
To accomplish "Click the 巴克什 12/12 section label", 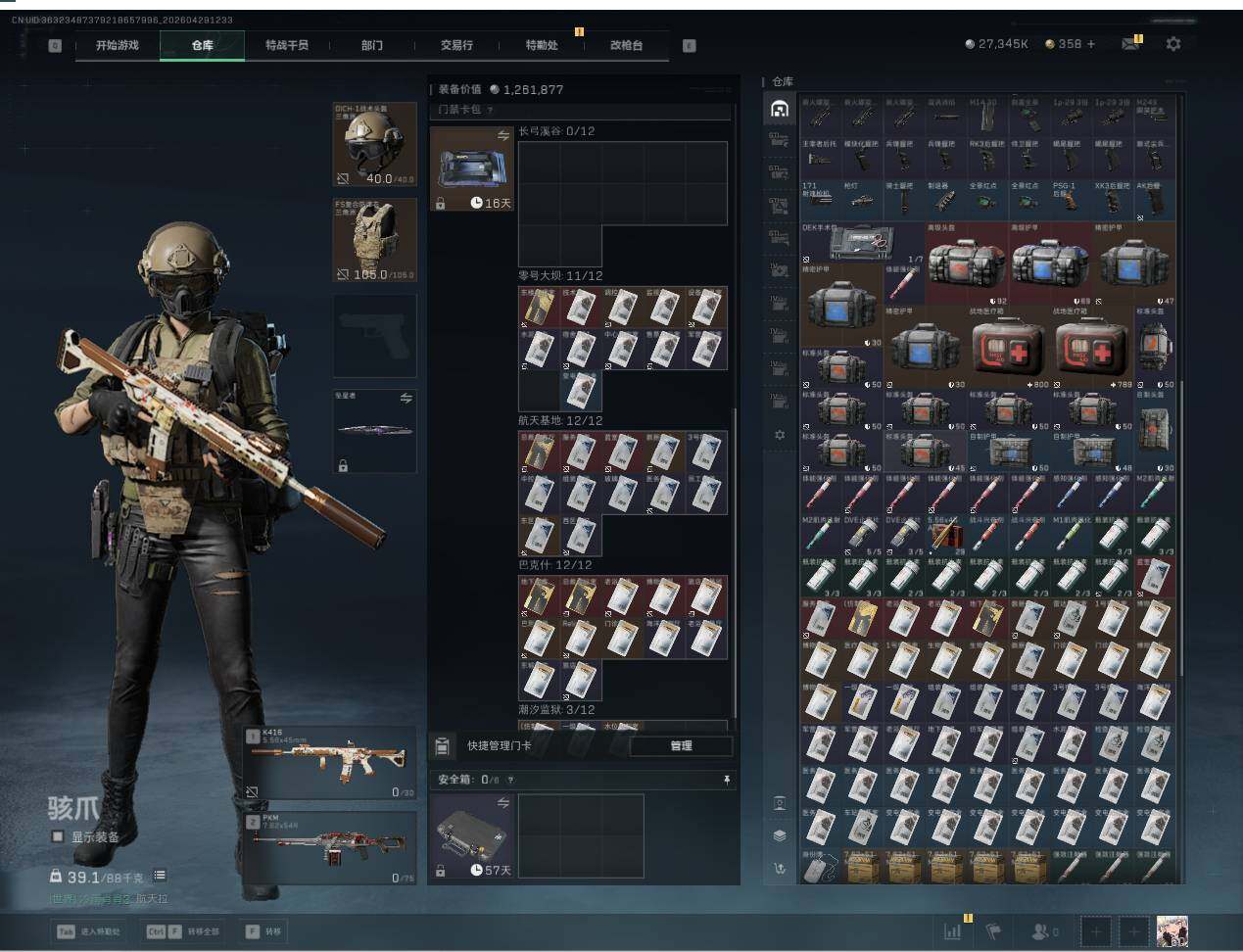I will point(556,565).
